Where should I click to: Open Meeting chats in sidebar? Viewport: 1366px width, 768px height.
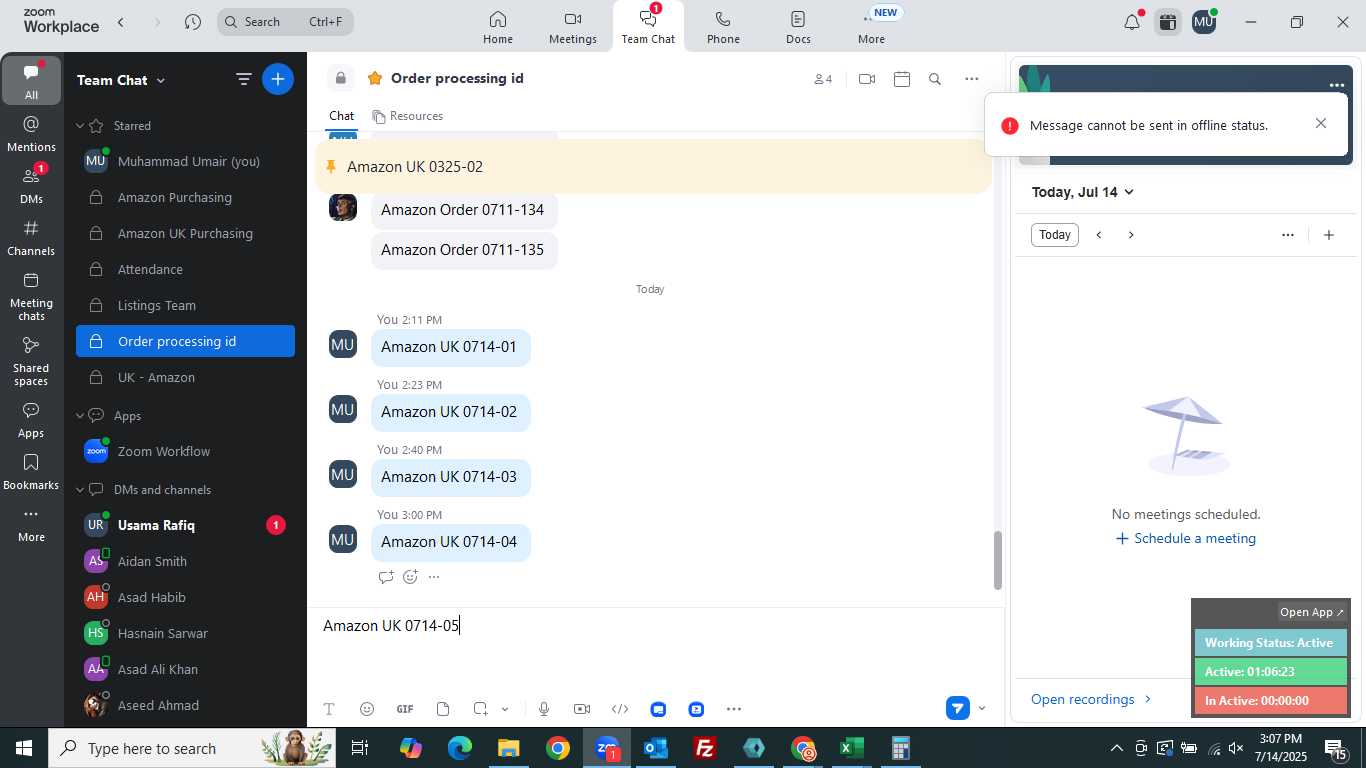click(x=31, y=297)
